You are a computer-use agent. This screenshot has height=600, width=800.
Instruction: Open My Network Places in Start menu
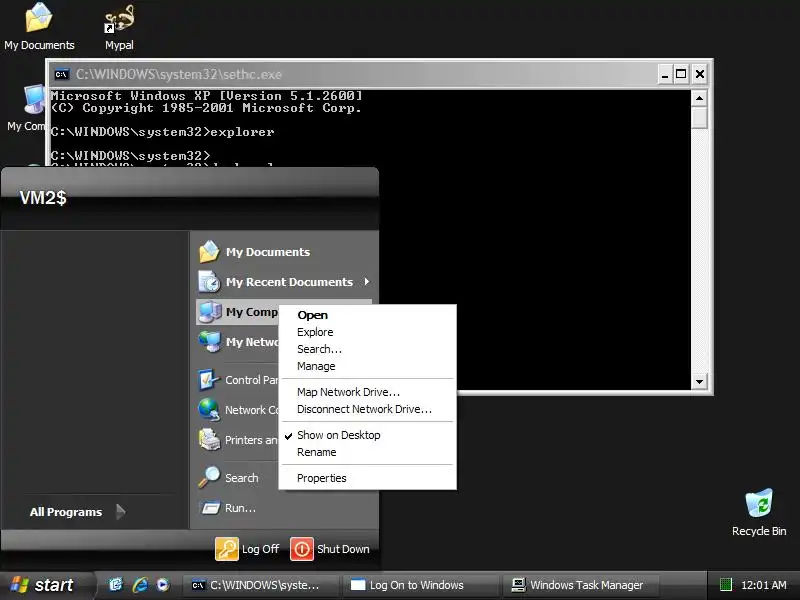point(238,342)
